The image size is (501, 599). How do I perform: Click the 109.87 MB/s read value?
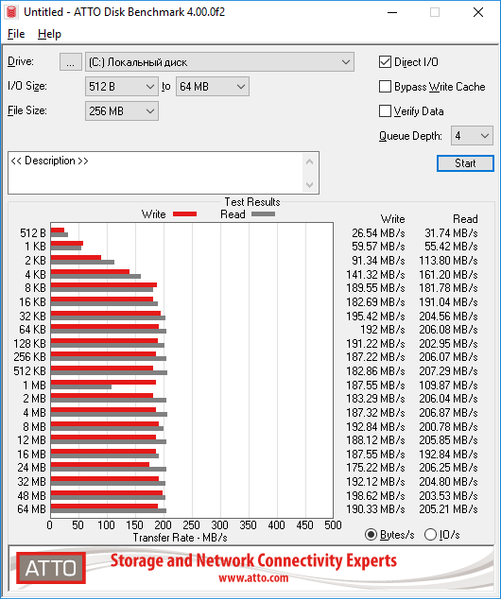tap(448, 385)
